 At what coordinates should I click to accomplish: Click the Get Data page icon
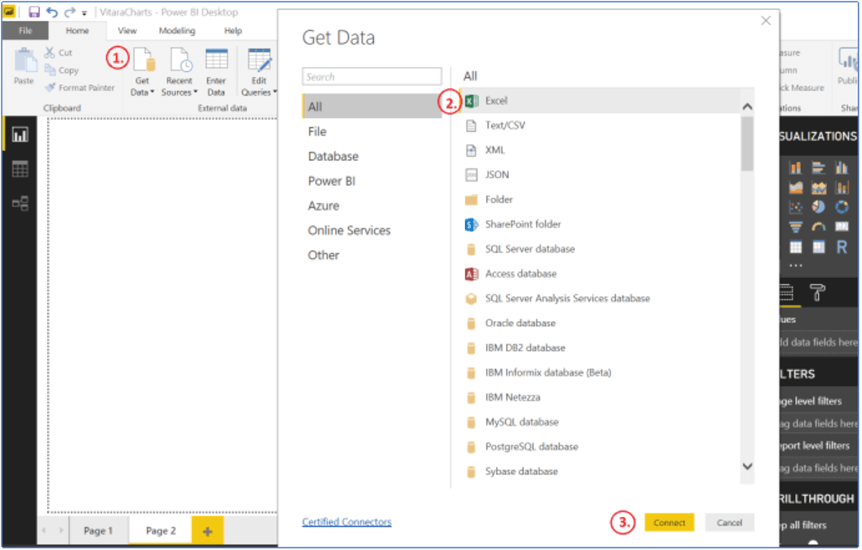click(x=144, y=59)
